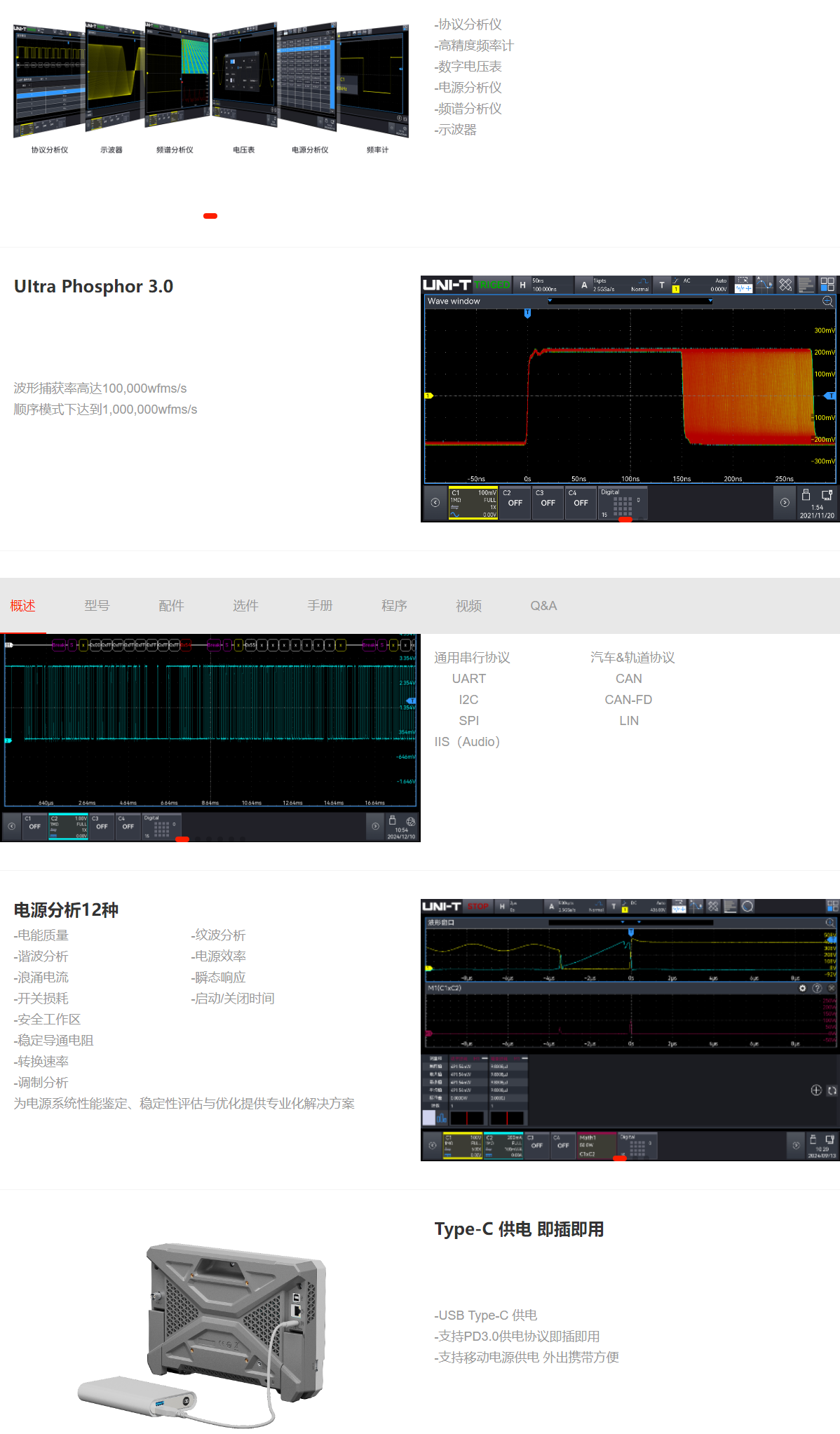Click the USB storage icon in Ultra Phosphor scope
This screenshot has height=1434, width=840.
pyautogui.click(x=806, y=495)
